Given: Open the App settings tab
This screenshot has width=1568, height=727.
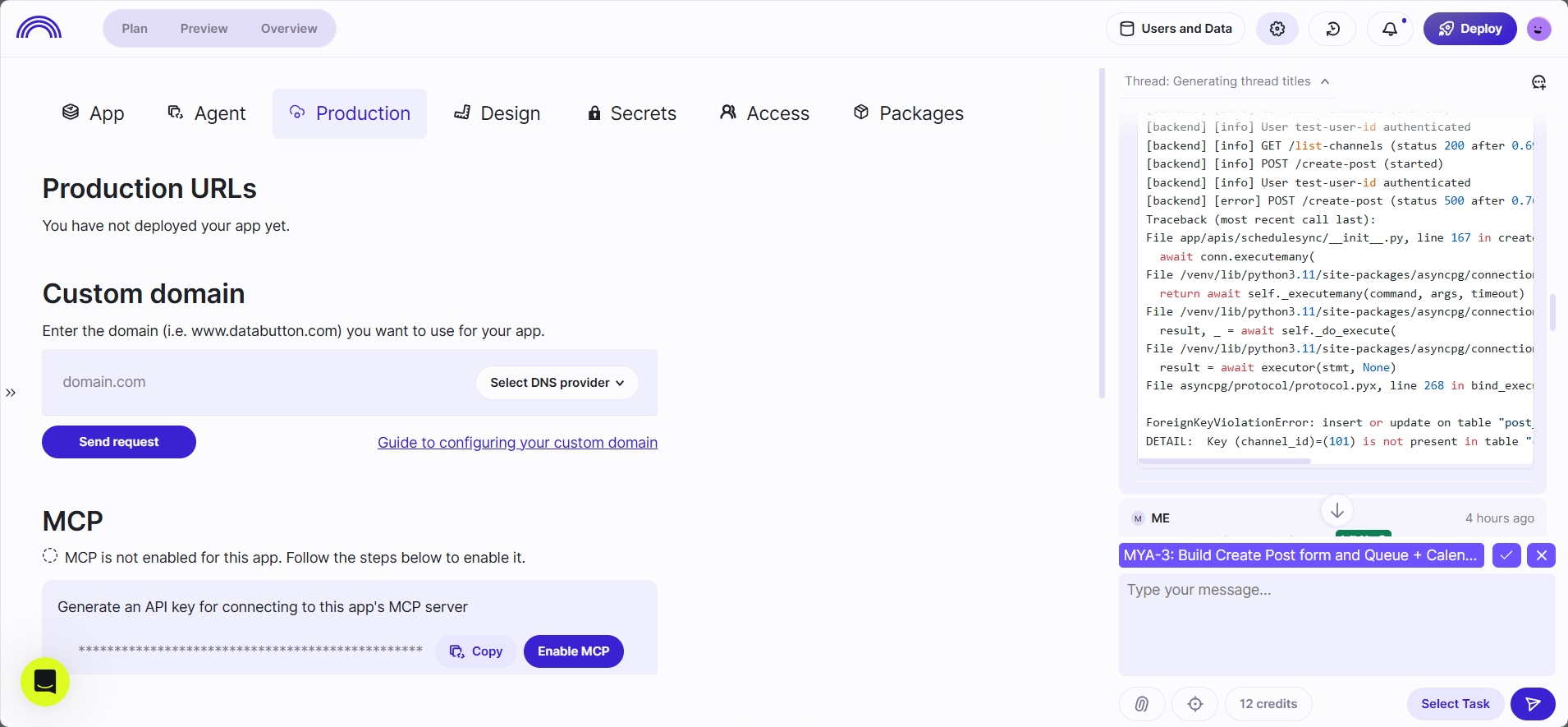Looking at the screenshot, I should [x=94, y=113].
